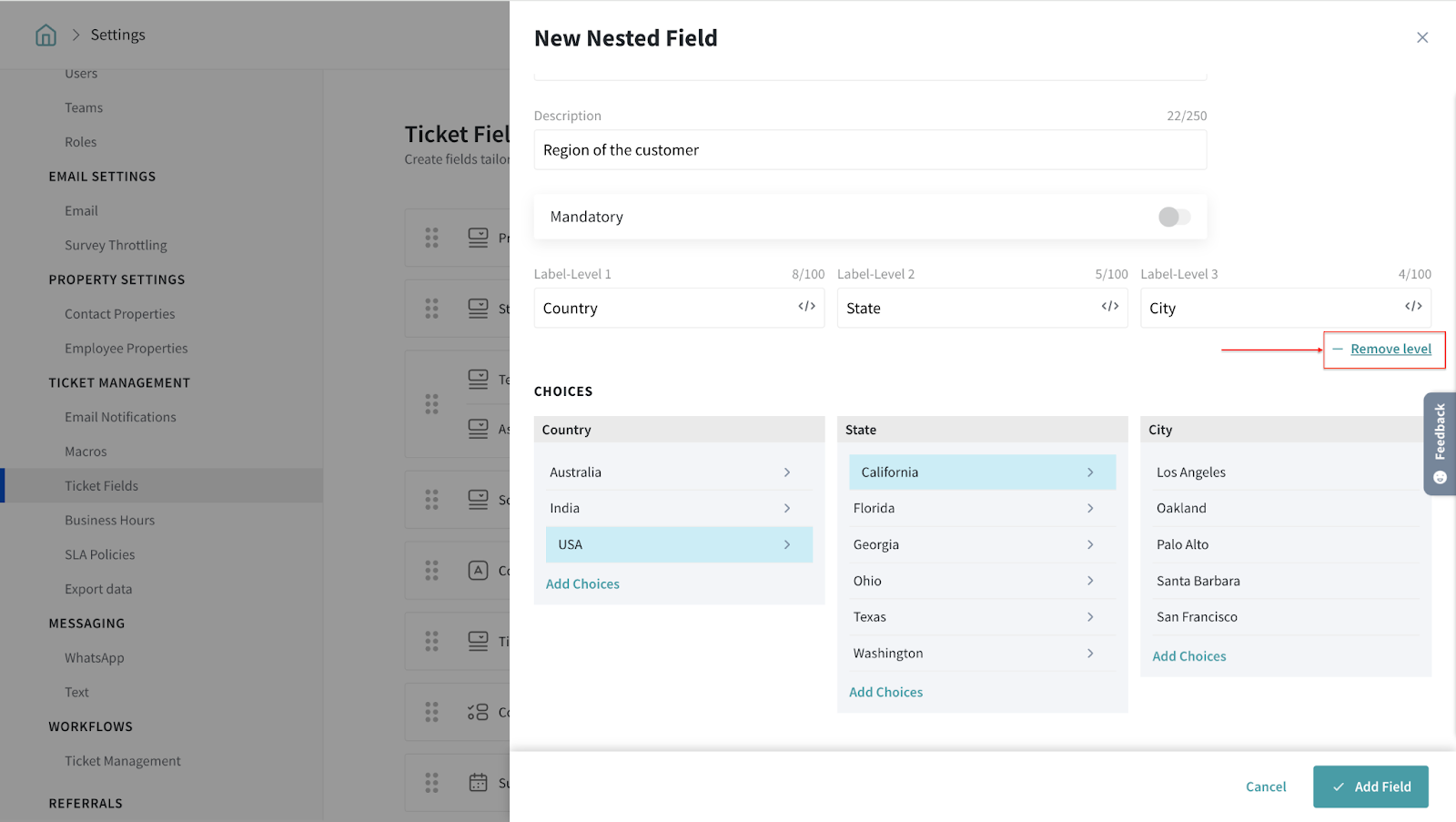Toggle the Mandatory switch on
The height and width of the screenshot is (822, 1456).
(1174, 217)
